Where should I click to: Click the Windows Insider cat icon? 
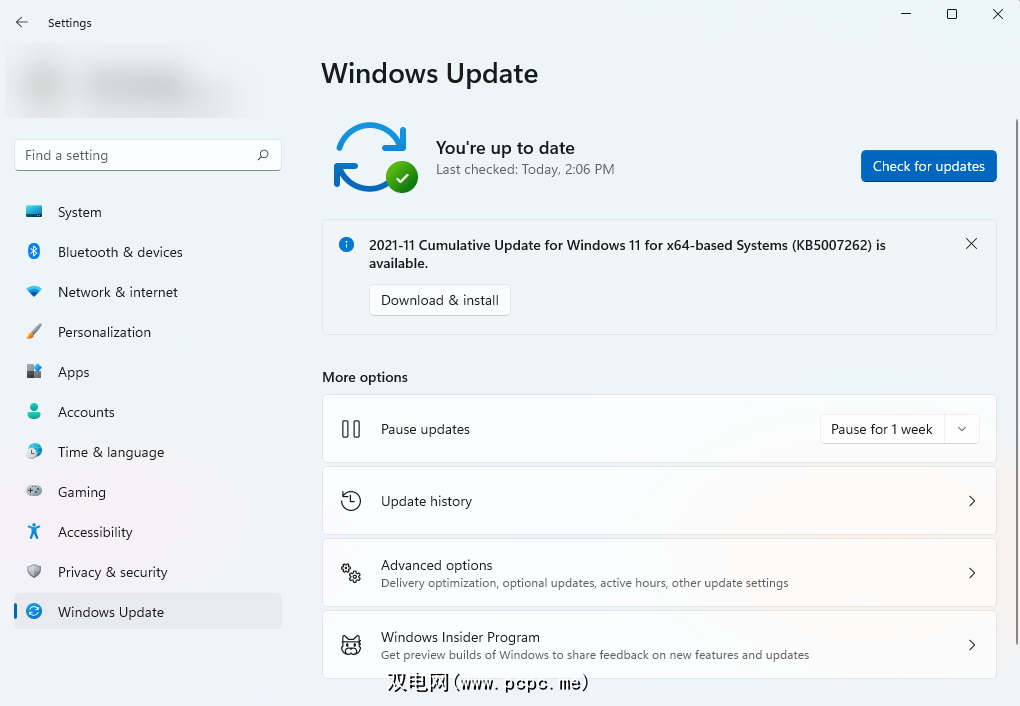pos(351,645)
